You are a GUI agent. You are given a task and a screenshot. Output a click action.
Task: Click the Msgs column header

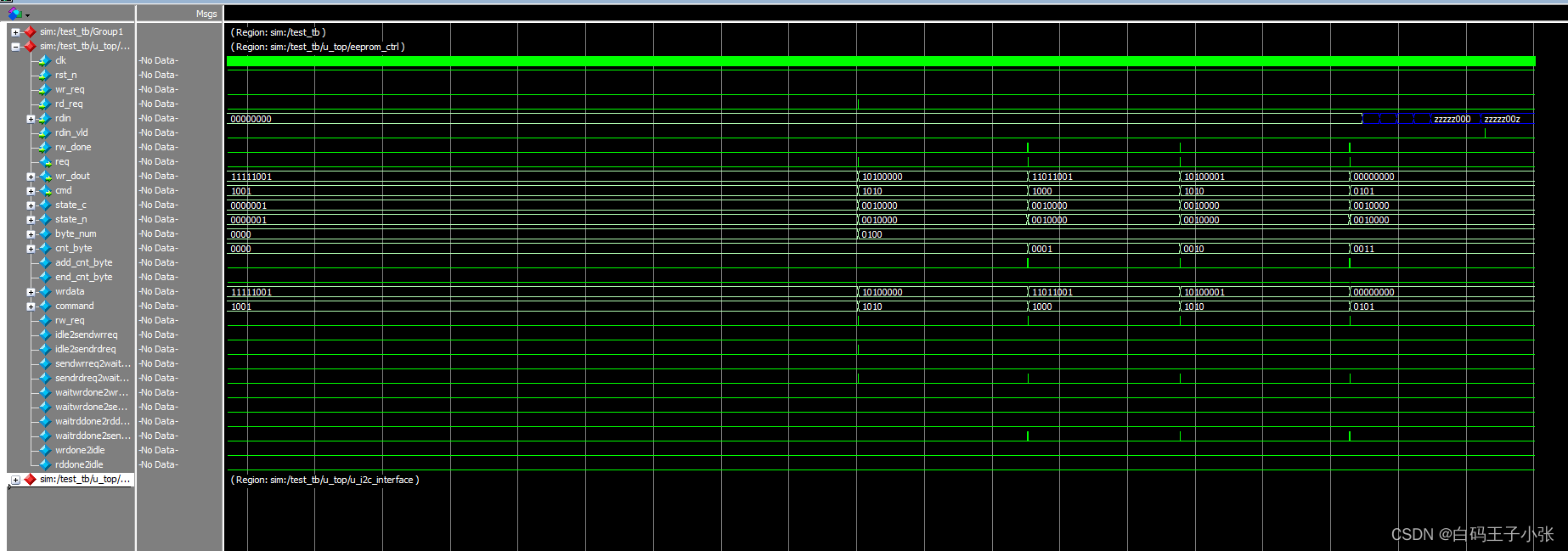click(206, 14)
